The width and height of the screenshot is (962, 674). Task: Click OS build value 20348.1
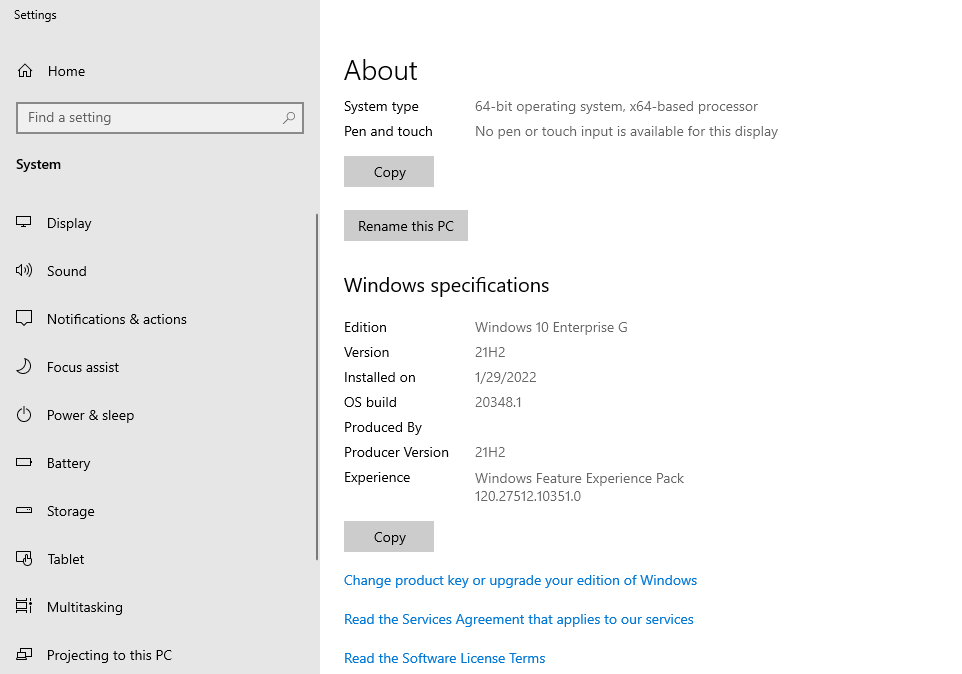tap(498, 402)
